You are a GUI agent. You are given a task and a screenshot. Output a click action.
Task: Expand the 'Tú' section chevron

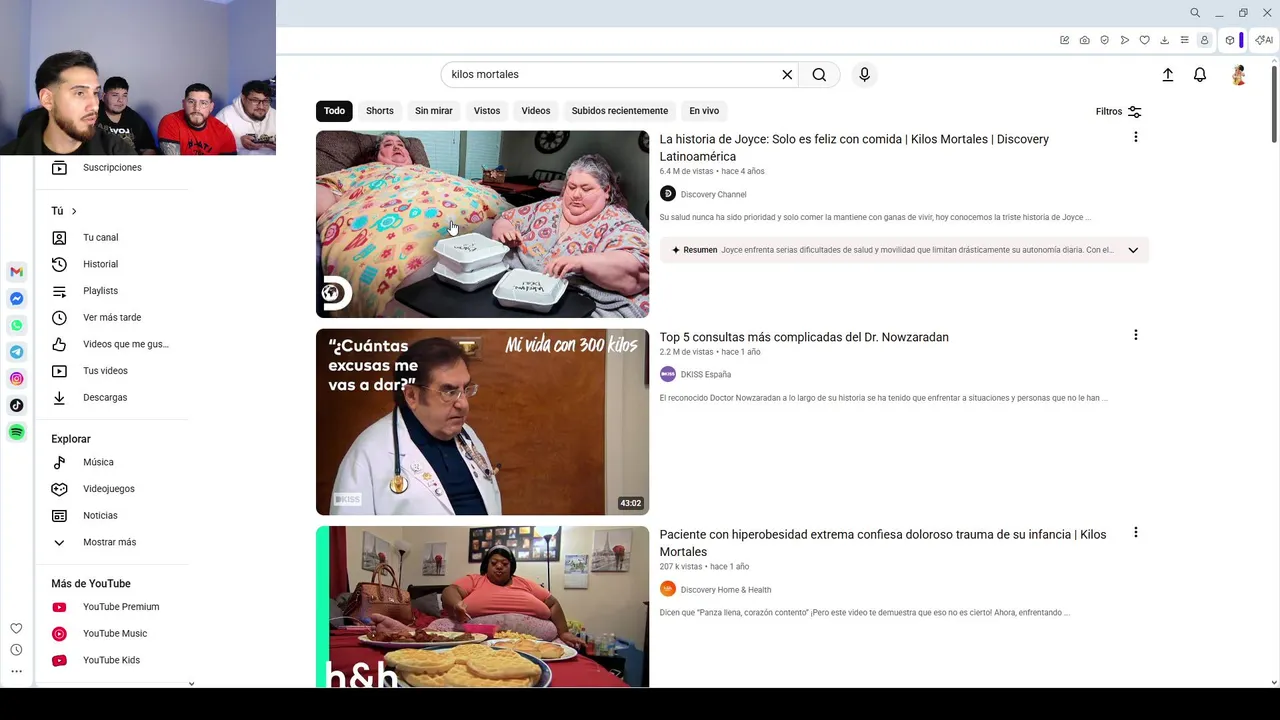74,211
